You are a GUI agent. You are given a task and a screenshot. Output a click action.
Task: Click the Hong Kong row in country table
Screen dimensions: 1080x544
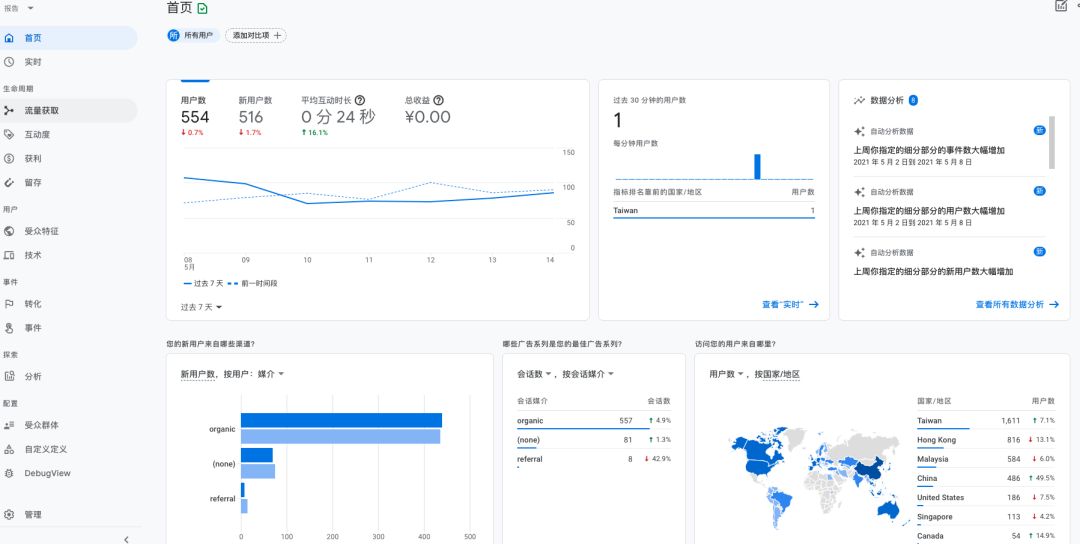coord(986,440)
